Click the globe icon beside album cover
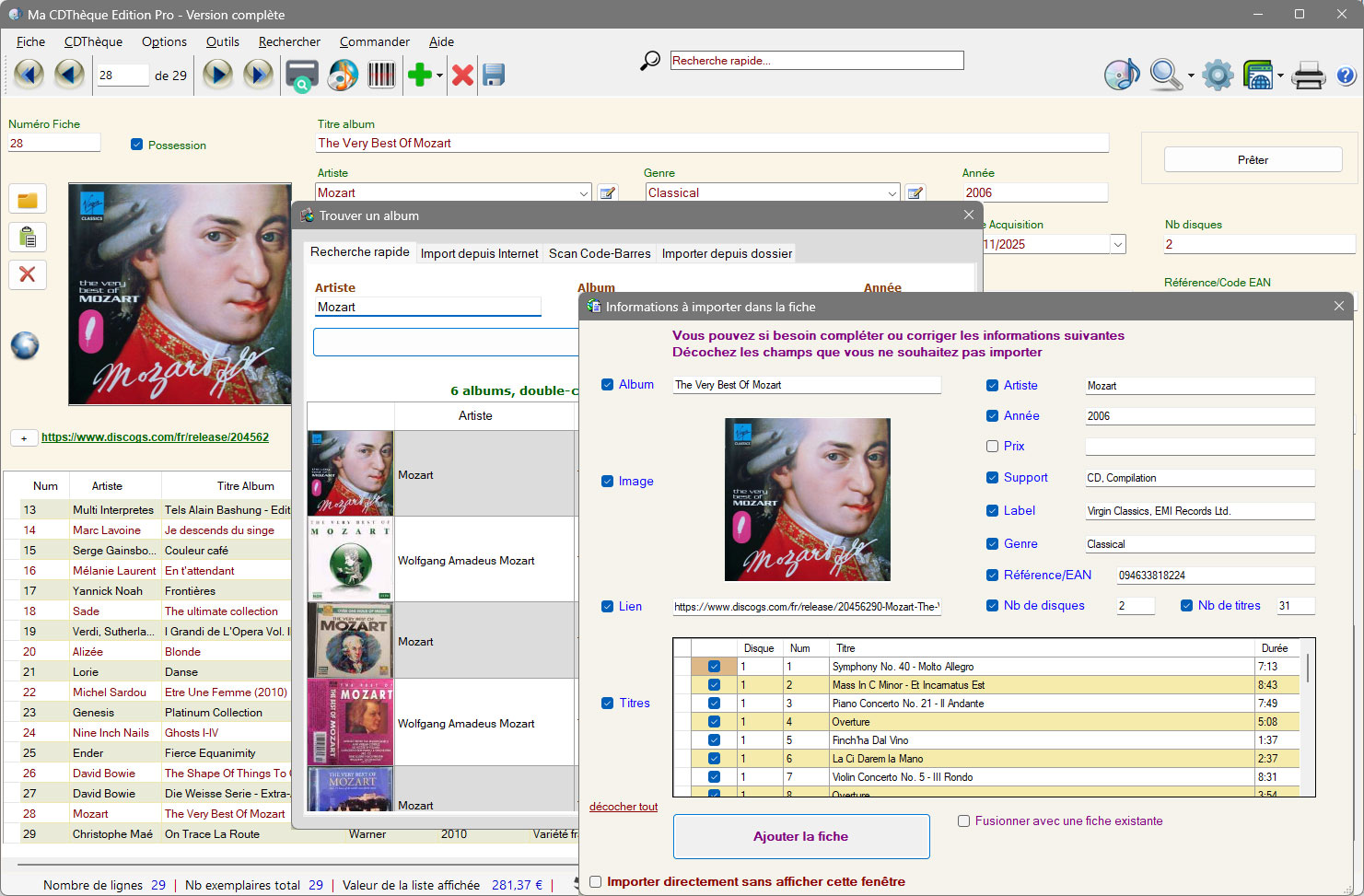 tap(25, 345)
